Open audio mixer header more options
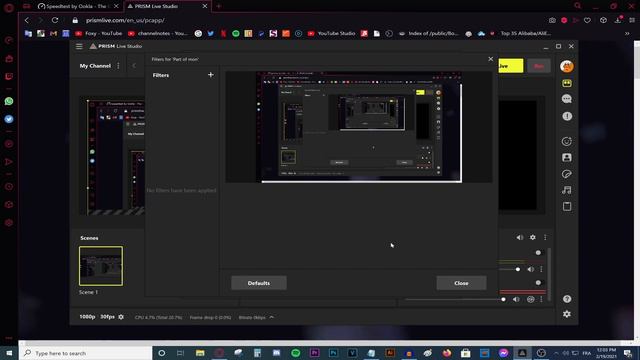640x360 pixels. point(545,237)
